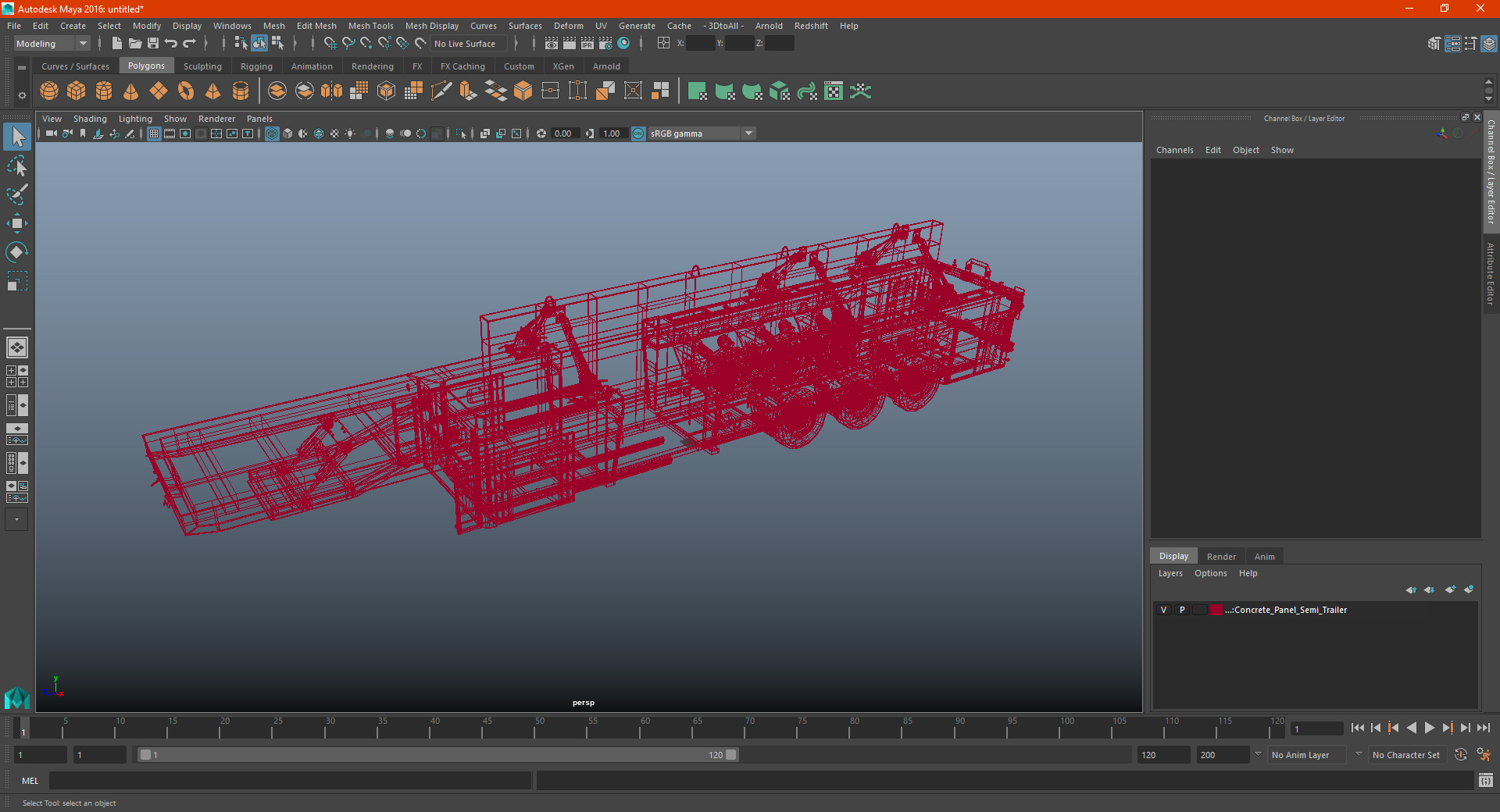Click the IPR render icon
1500x812 pixels.
pyautogui.click(x=587, y=44)
